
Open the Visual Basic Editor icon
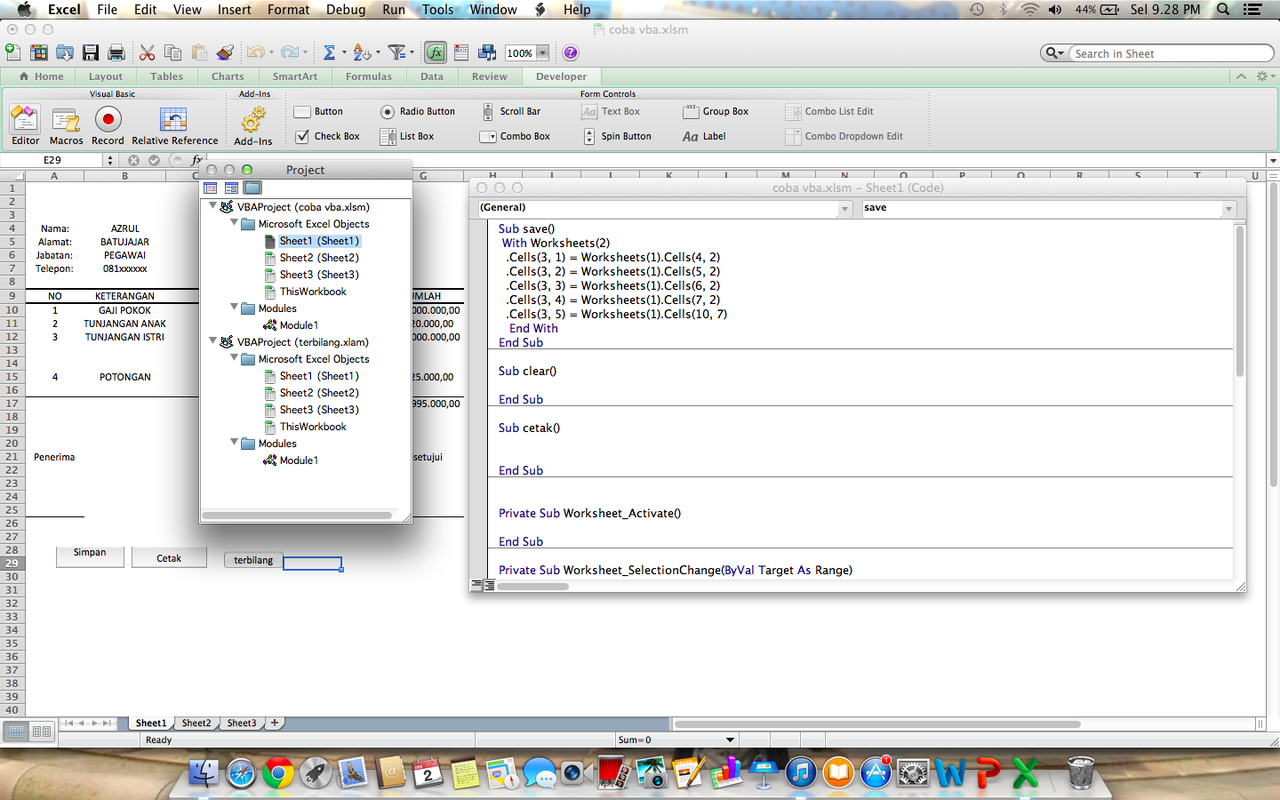click(x=24, y=121)
